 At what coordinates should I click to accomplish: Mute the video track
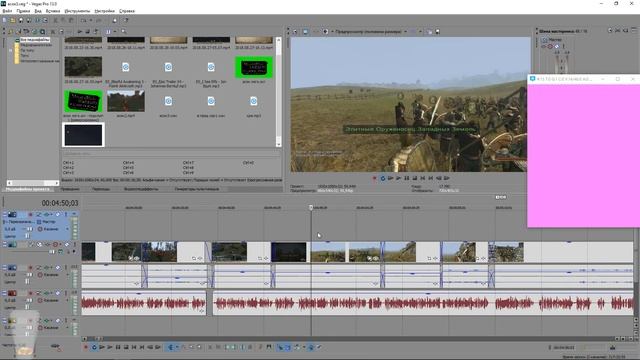coord(67,244)
